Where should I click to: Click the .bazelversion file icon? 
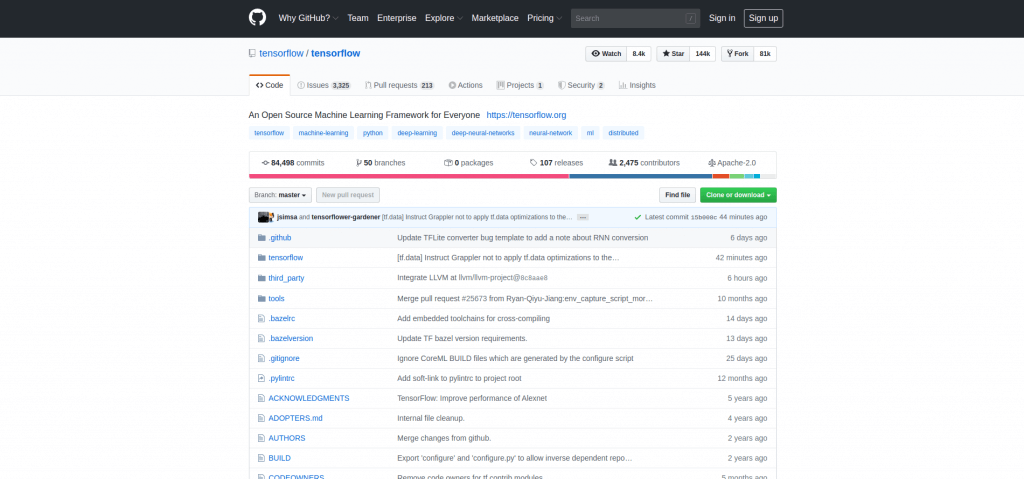(261, 339)
